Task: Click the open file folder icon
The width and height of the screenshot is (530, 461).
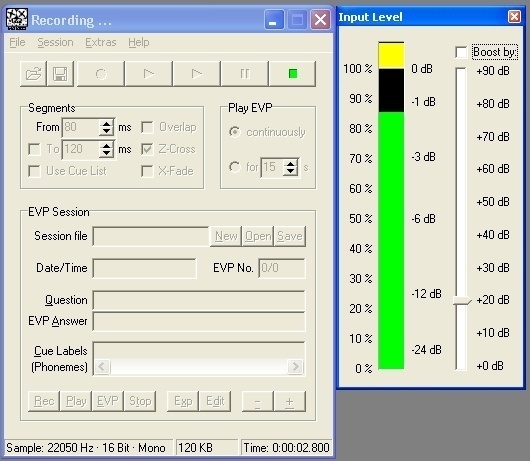Action: pos(33,74)
